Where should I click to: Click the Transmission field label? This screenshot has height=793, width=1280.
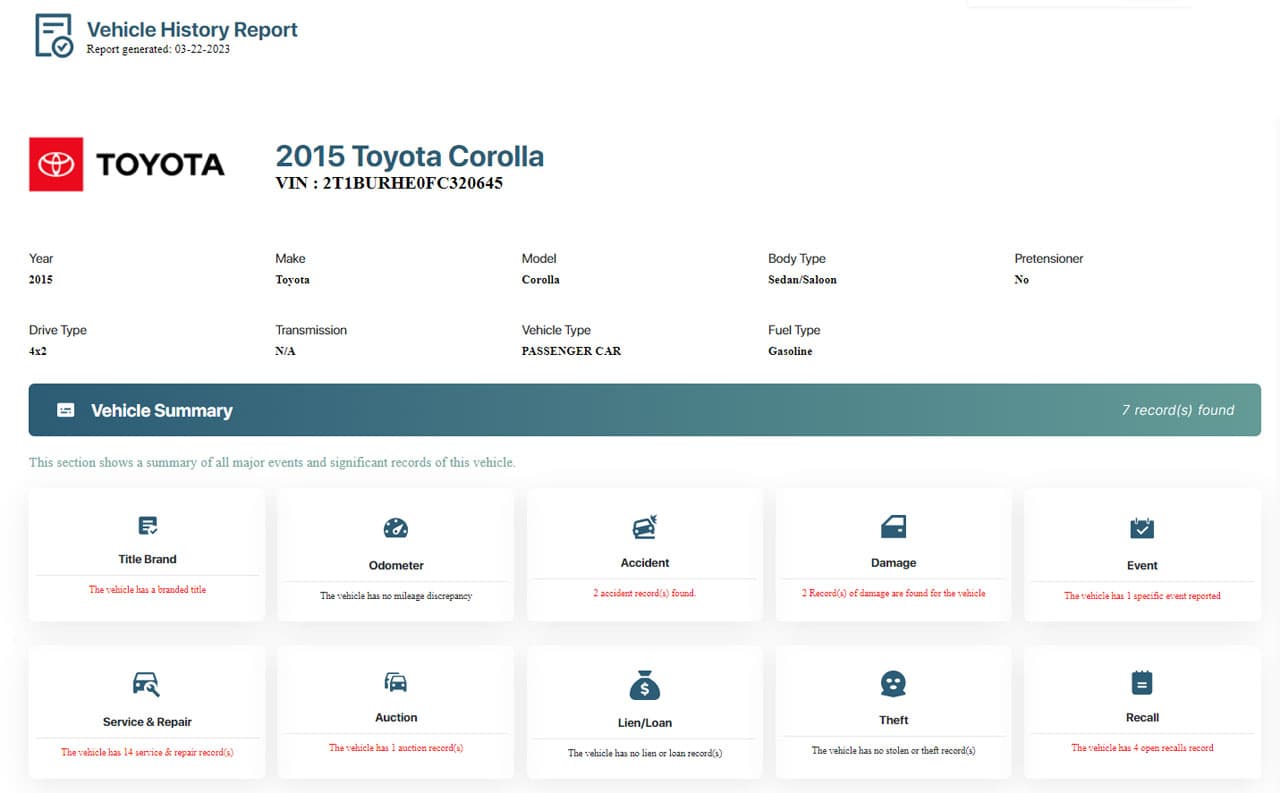click(x=311, y=330)
